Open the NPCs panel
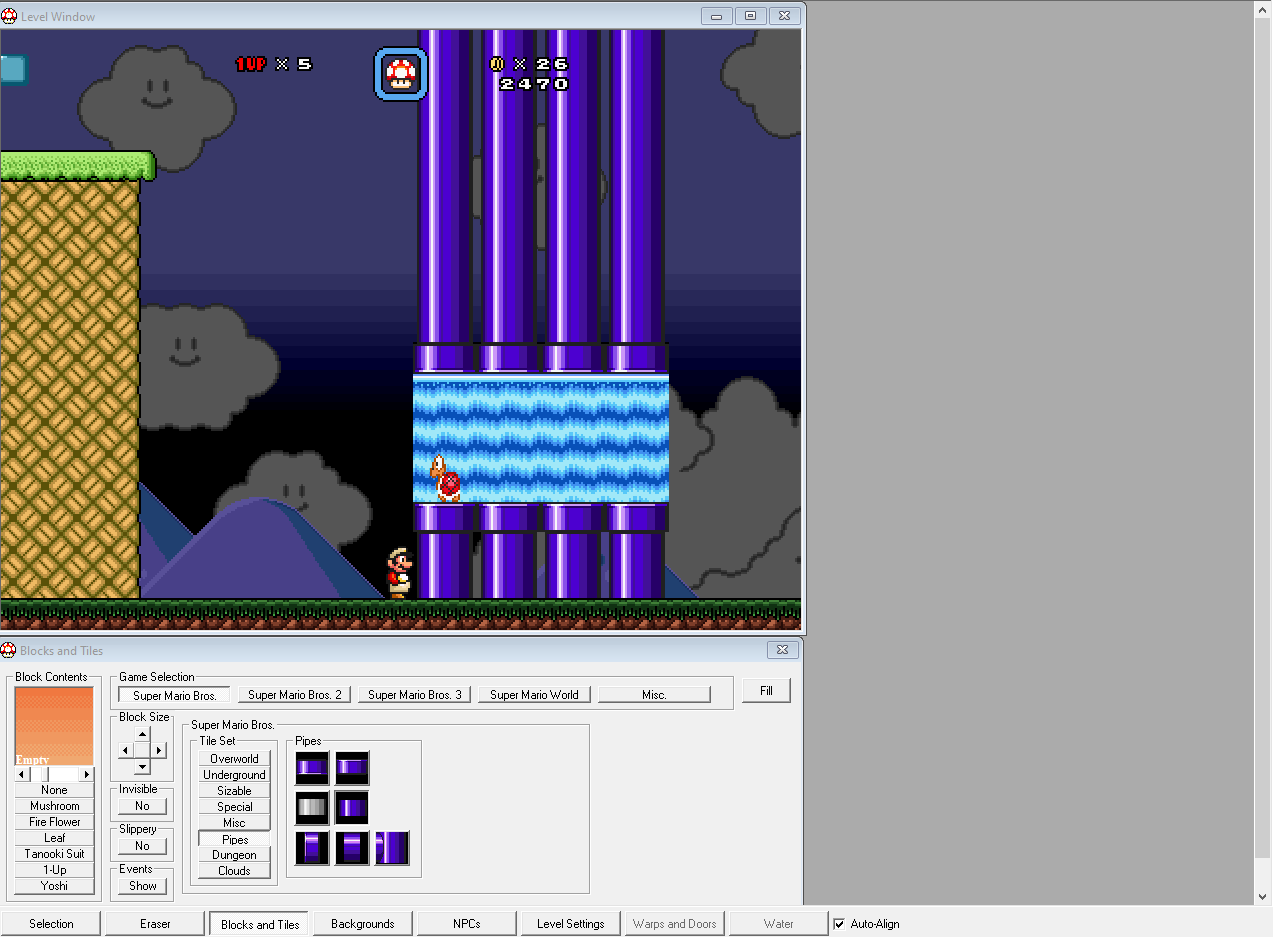The height and width of the screenshot is (937, 1273). click(467, 924)
